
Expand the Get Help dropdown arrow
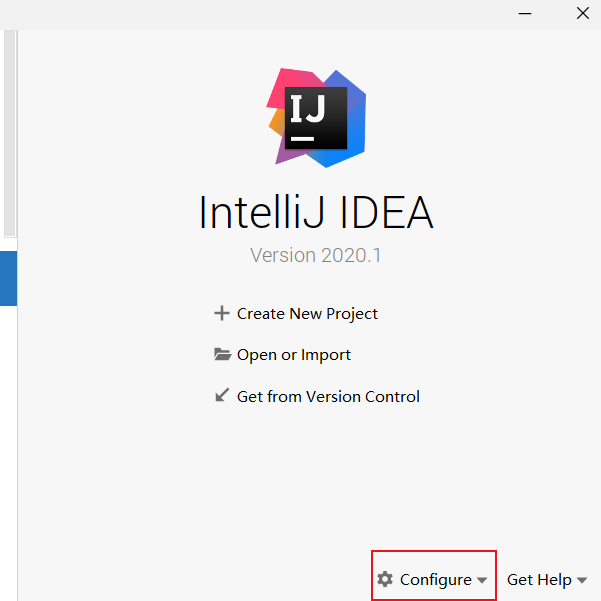pyautogui.click(x=582, y=580)
